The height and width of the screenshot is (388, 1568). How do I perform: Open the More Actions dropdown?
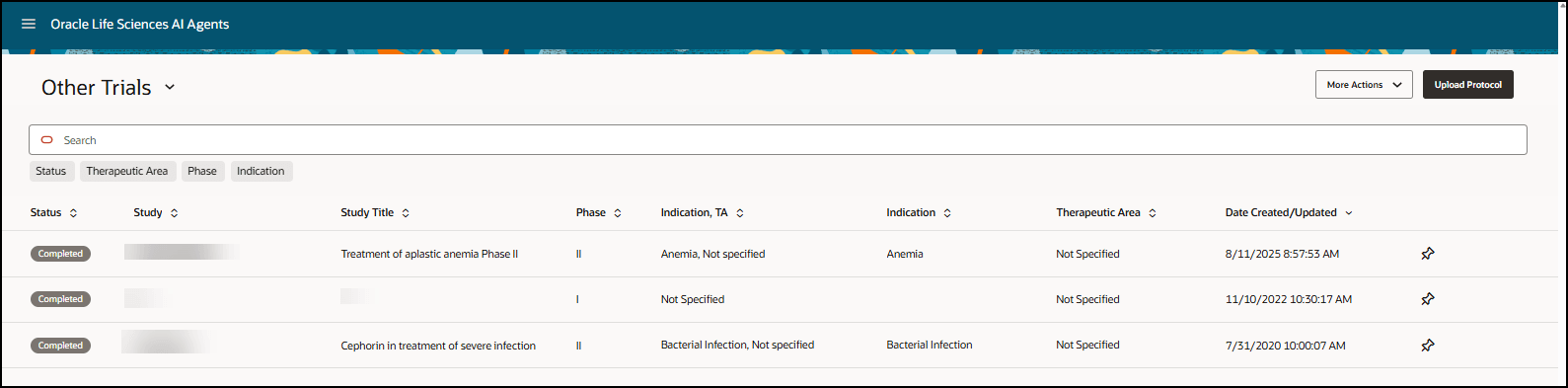tap(1364, 85)
